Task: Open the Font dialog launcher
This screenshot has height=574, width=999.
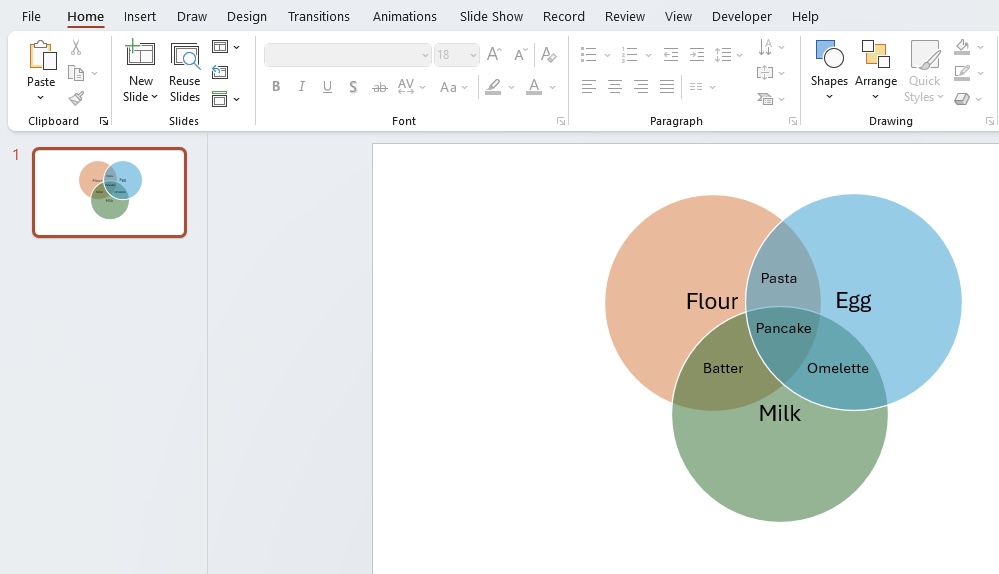Action: coord(561,121)
